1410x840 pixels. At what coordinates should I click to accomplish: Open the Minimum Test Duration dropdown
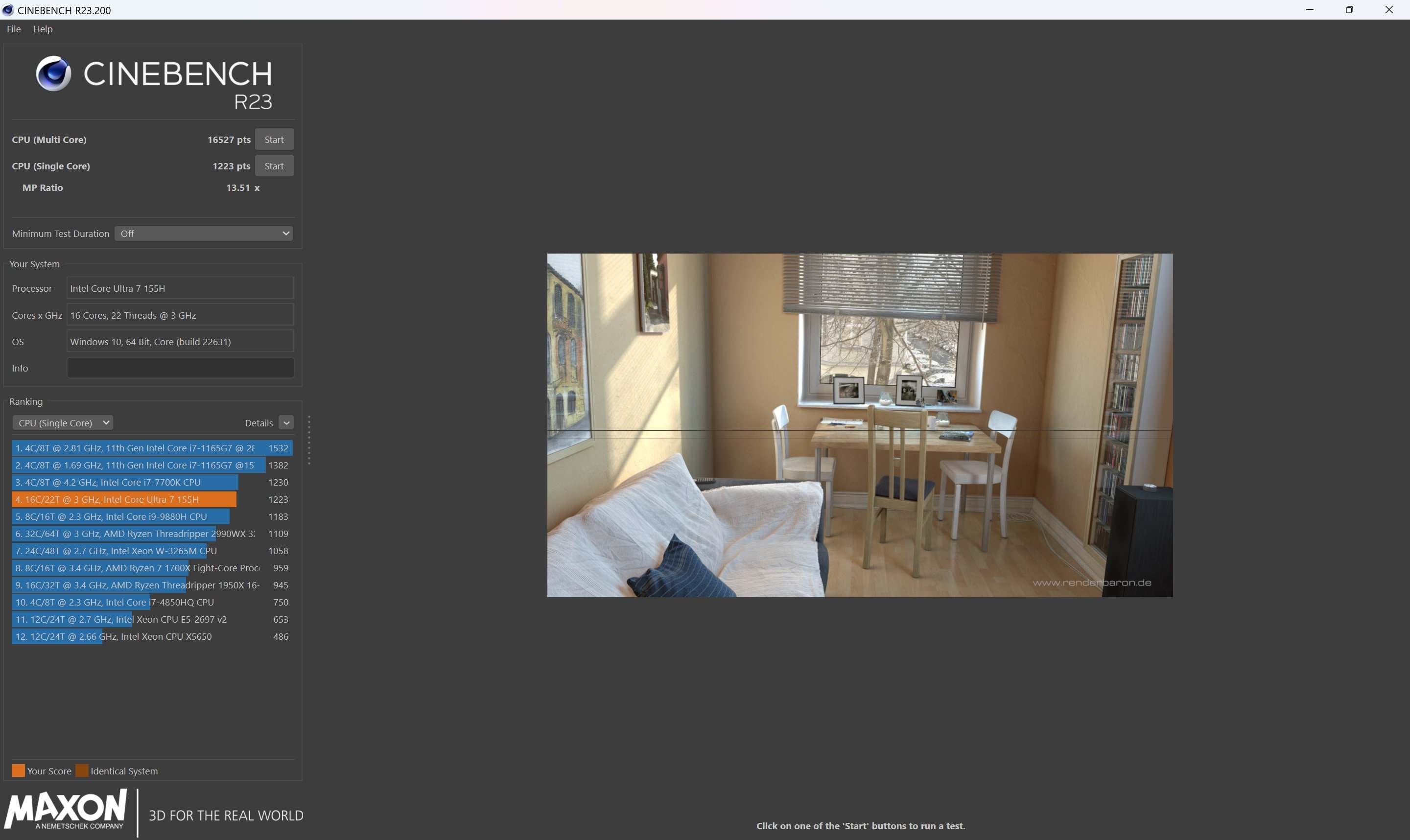tap(204, 233)
